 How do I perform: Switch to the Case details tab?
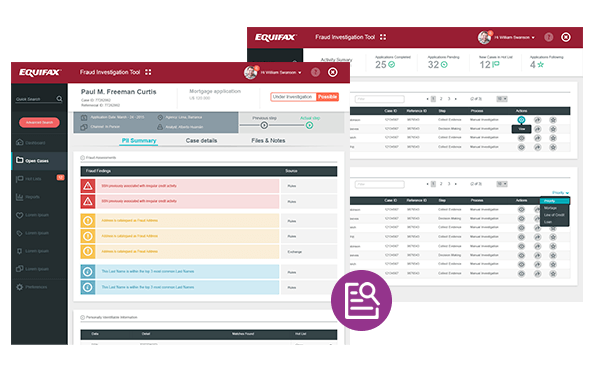click(201, 140)
